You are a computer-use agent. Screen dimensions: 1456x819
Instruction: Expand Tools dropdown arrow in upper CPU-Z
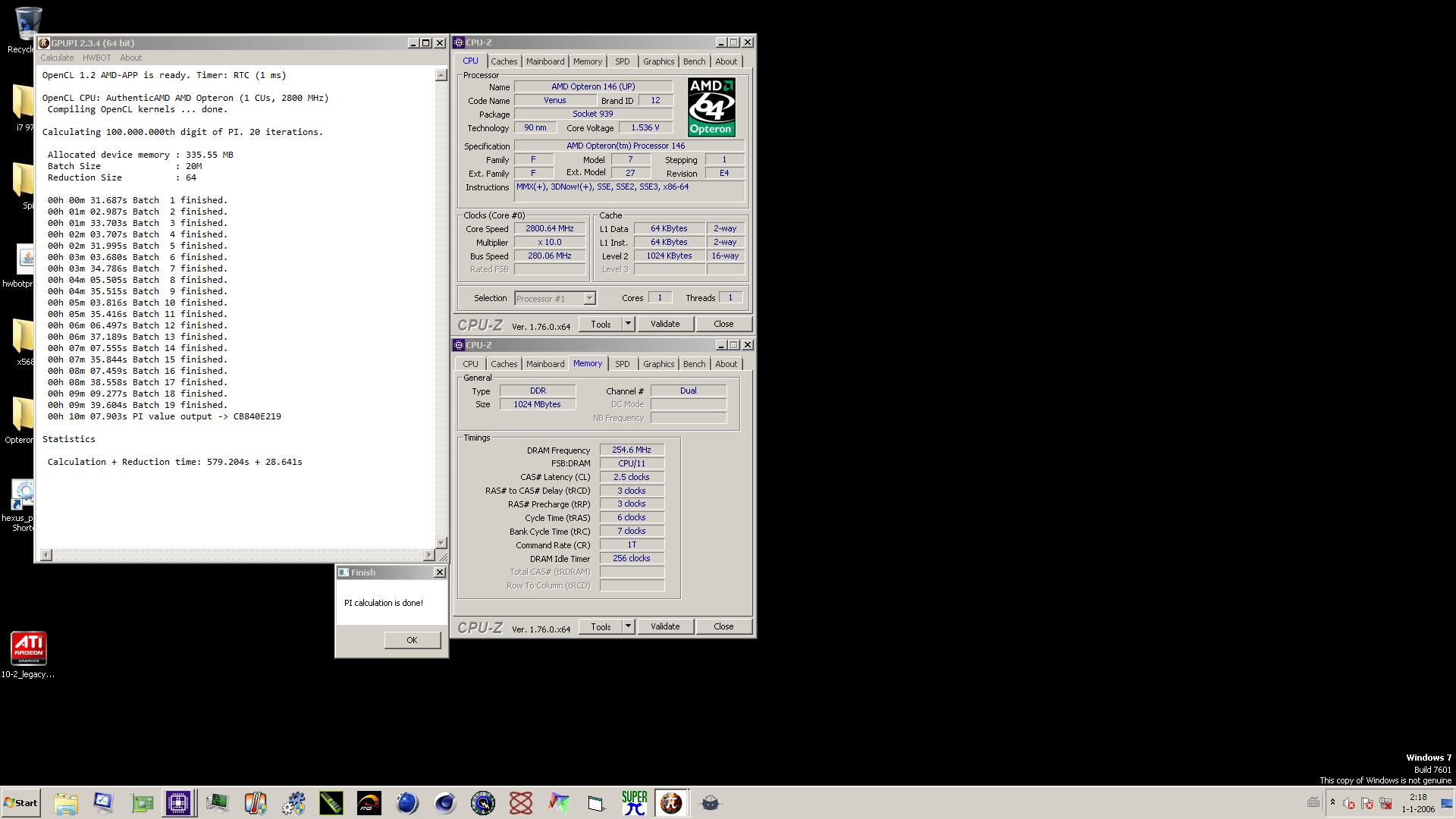click(x=628, y=324)
